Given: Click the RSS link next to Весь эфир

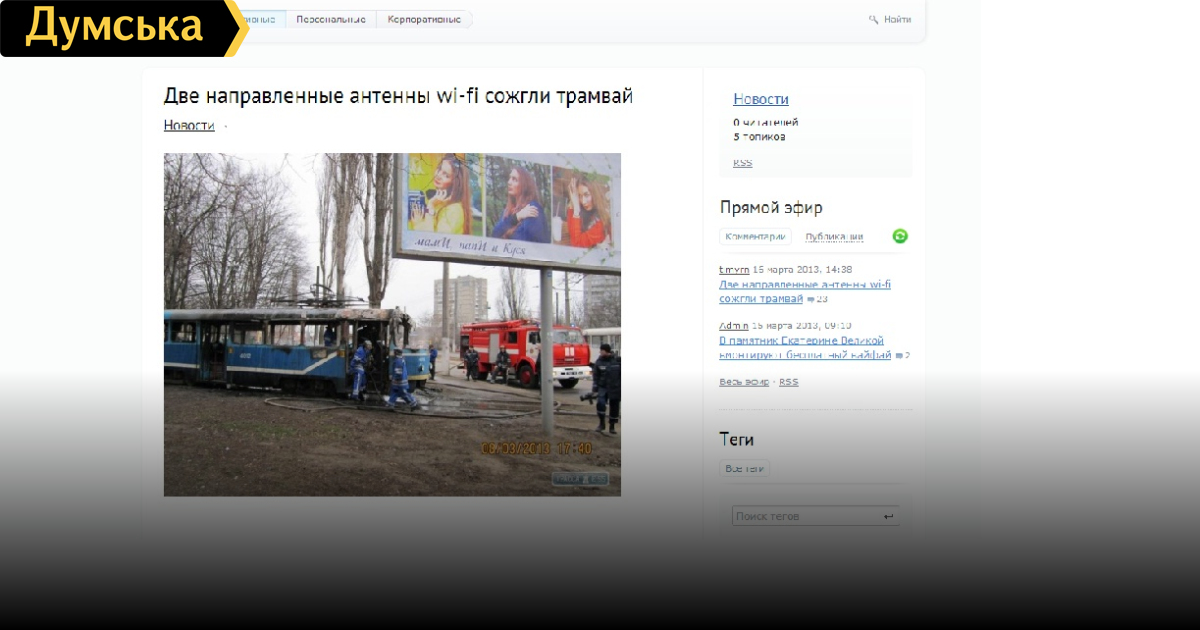Looking at the screenshot, I should [789, 382].
